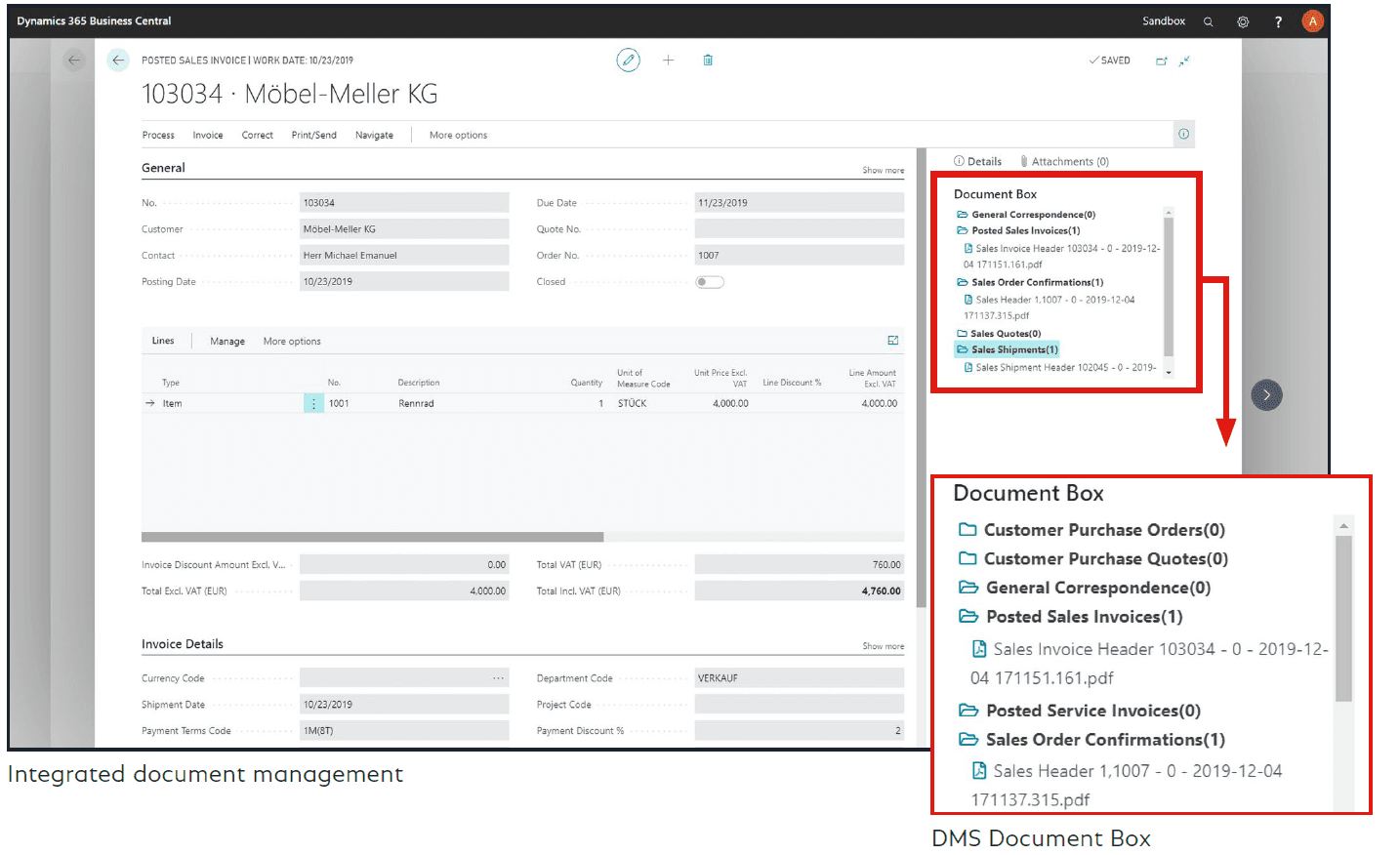Open the Manage menu in Lines
This screenshot has width=1400, height=855.
pos(227,342)
